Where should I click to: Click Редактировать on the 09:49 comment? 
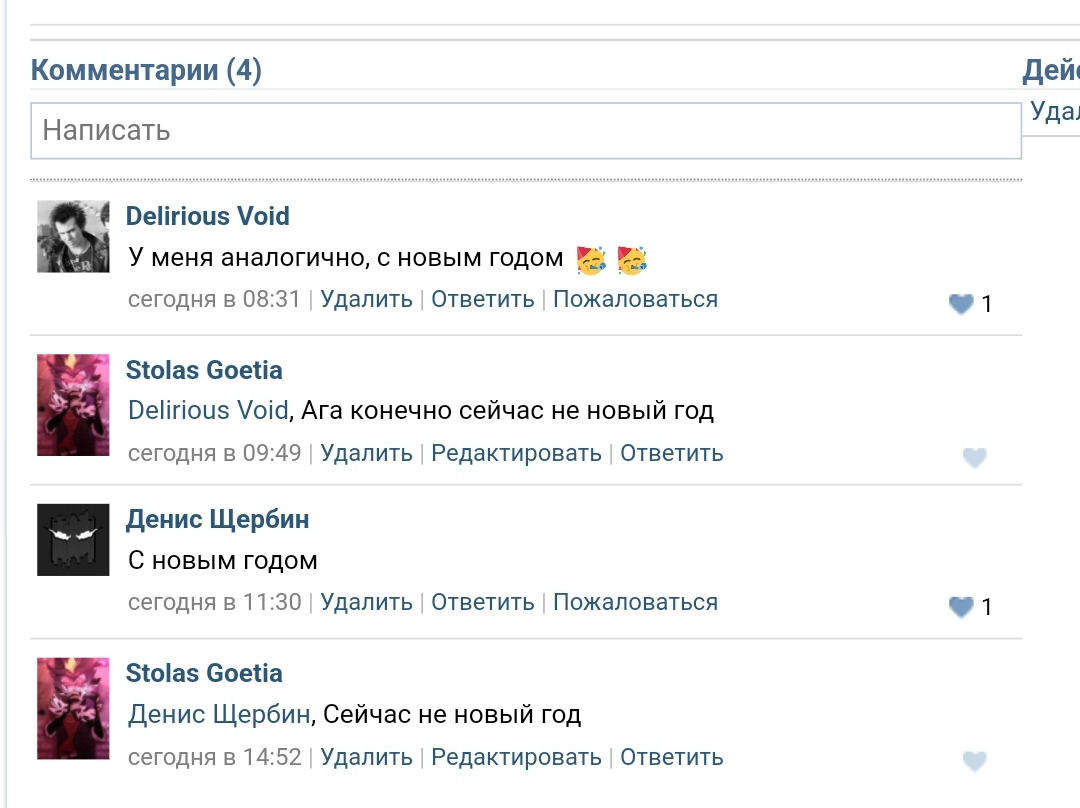coord(516,453)
